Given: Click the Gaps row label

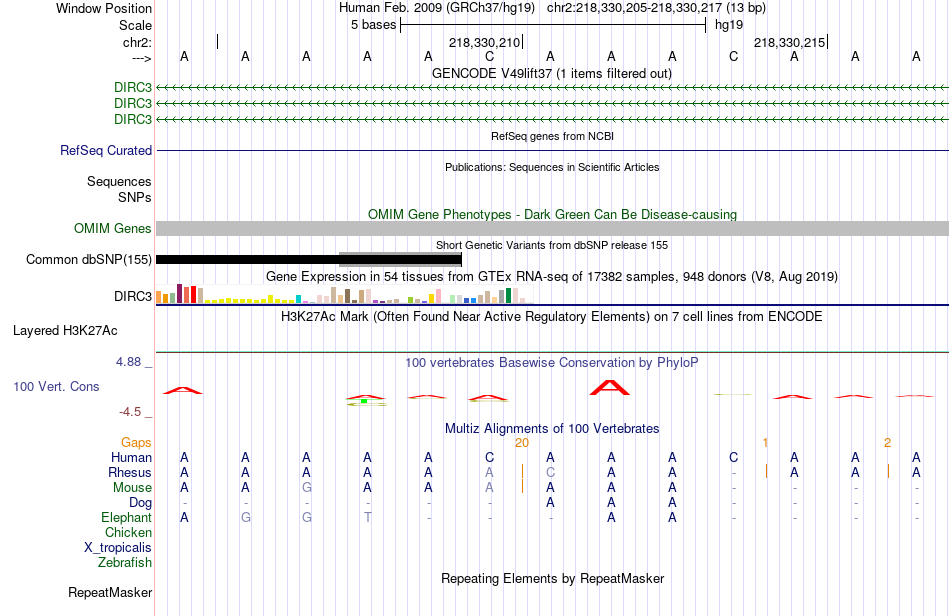Looking at the screenshot, I should pos(136,442).
